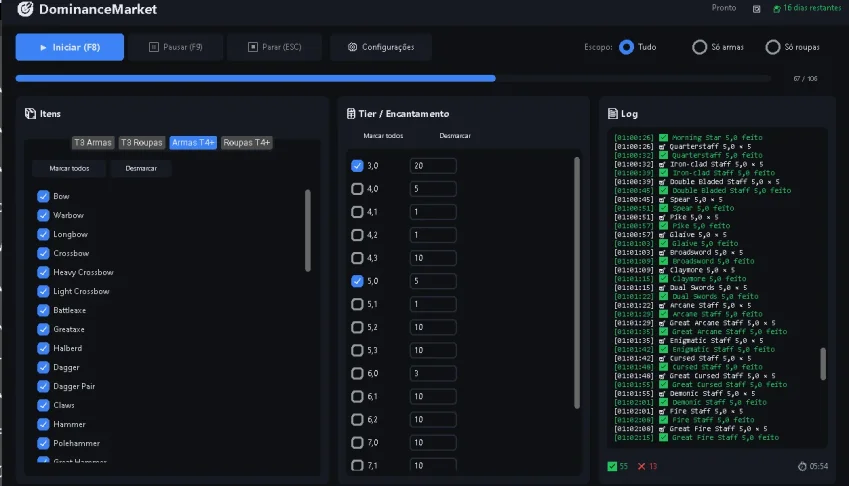The height and width of the screenshot is (486, 849).
Task: Click the blue progress bar
Action: pos(256,78)
